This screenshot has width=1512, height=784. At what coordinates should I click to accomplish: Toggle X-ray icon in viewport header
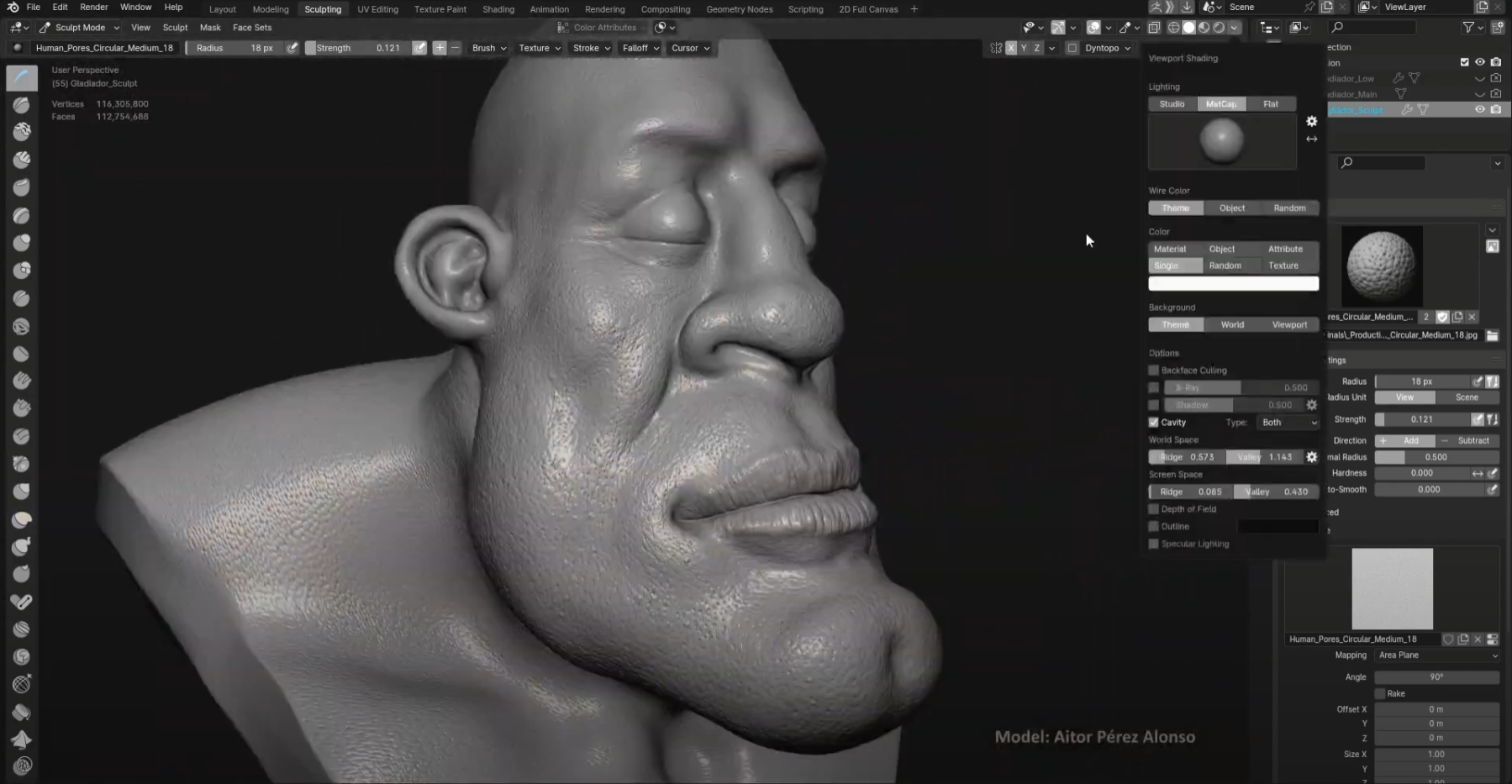pyautogui.click(x=1154, y=27)
